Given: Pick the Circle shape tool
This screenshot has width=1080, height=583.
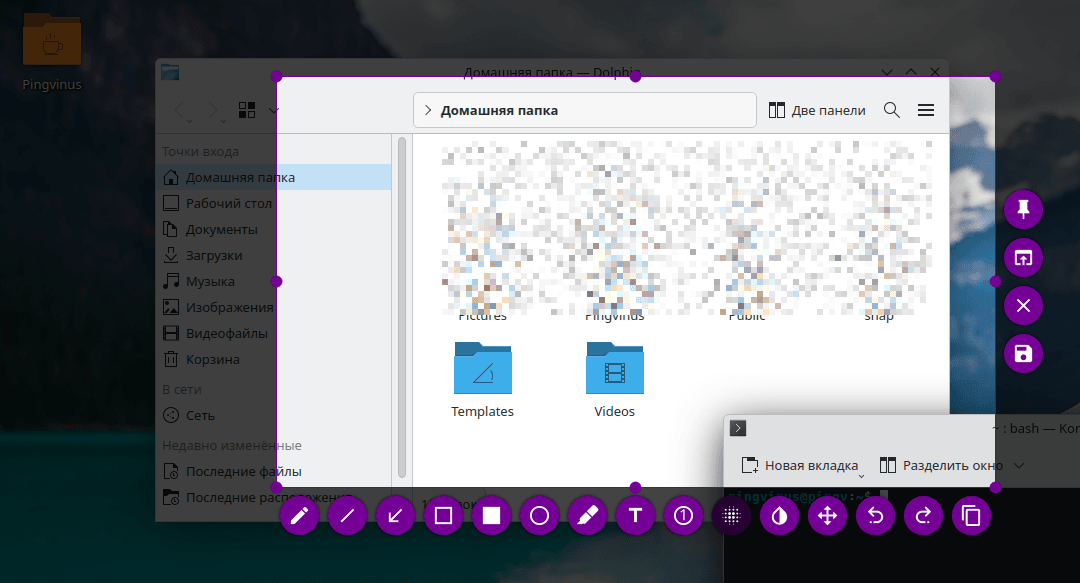Looking at the screenshot, I should point(539,516).
